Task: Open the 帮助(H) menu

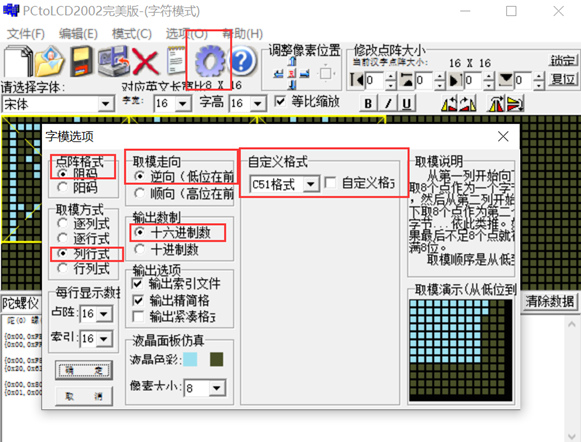Action: pyautogui.click(x=243, y=34)
